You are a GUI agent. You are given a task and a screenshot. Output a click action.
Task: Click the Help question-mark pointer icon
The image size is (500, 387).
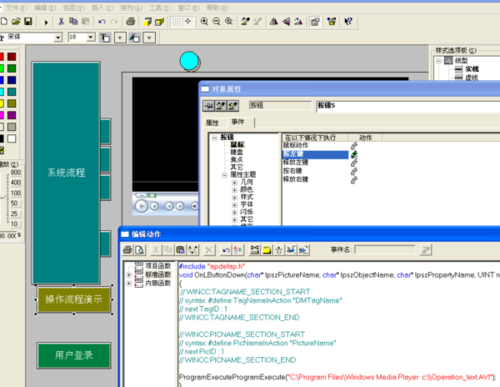348,22
